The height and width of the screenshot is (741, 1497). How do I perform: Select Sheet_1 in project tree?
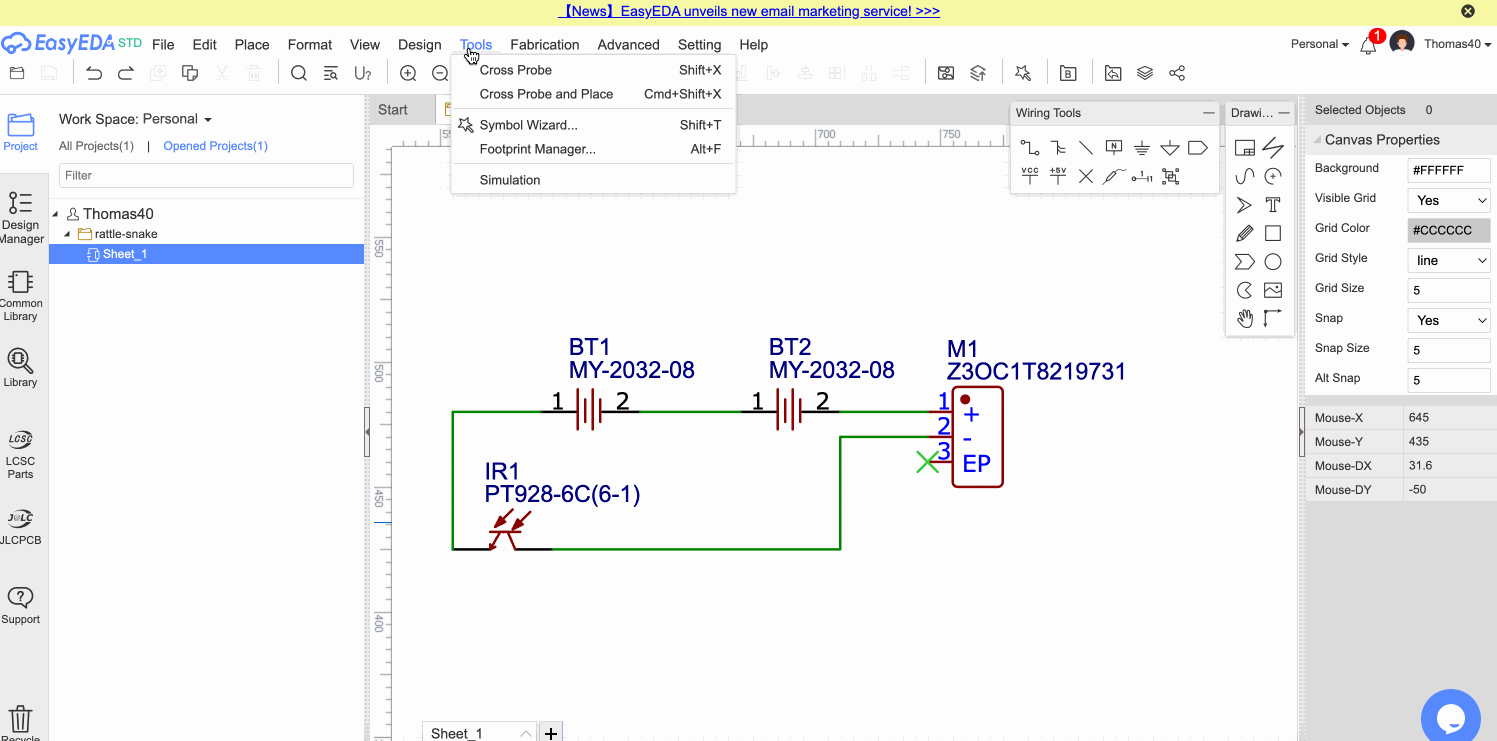click(206, 254)
